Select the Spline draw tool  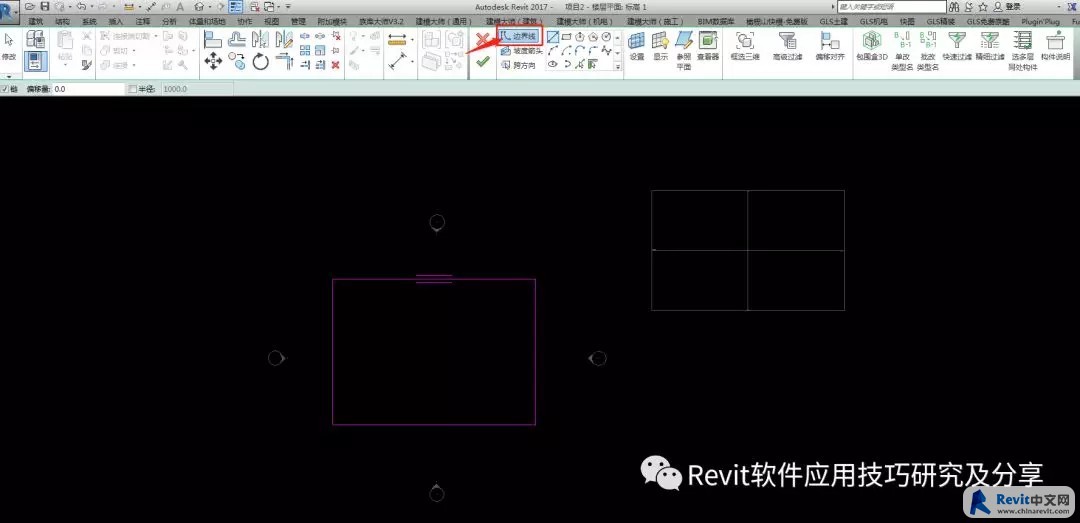tap(606, 50)
